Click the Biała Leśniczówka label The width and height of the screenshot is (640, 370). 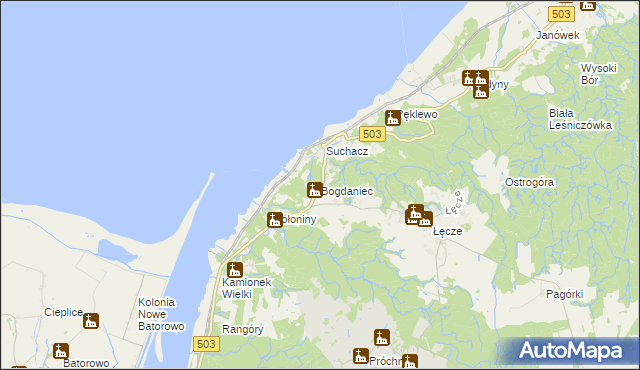[x=580, y=119]
